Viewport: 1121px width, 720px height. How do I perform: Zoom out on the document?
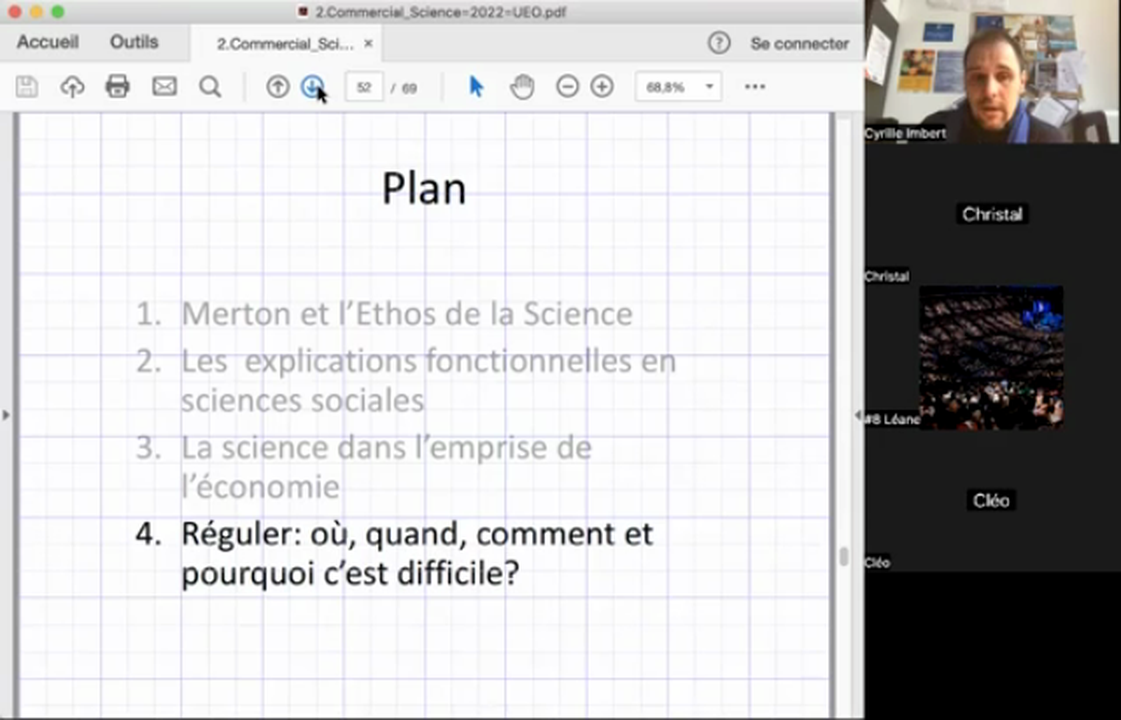(x=566, y=87)
